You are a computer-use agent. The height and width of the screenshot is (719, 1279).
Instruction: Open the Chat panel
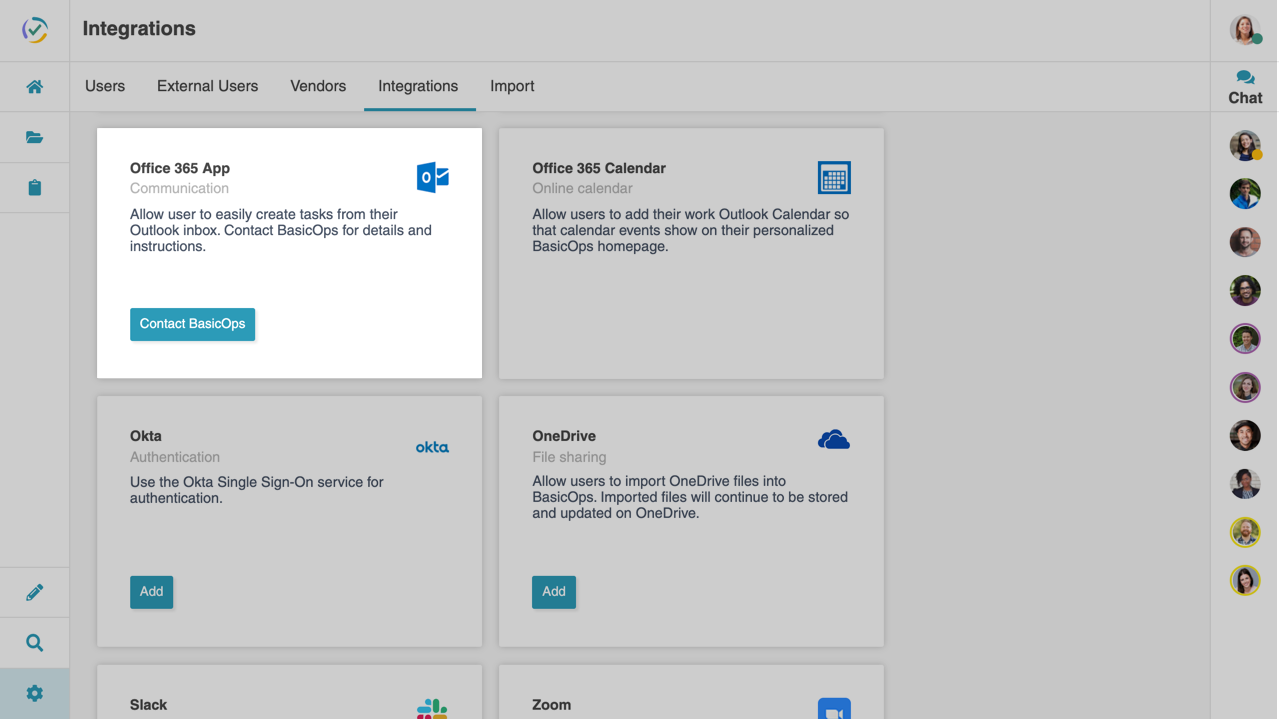1244,87
